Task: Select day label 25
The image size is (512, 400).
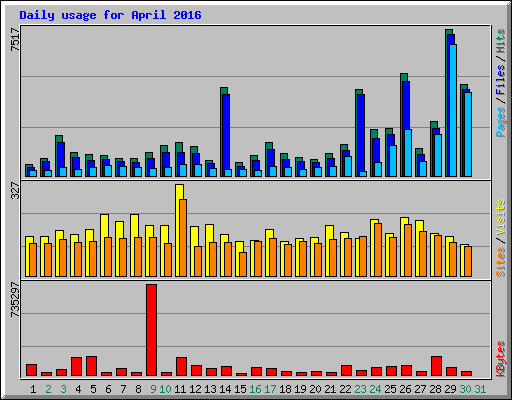Action: (390, 389)
